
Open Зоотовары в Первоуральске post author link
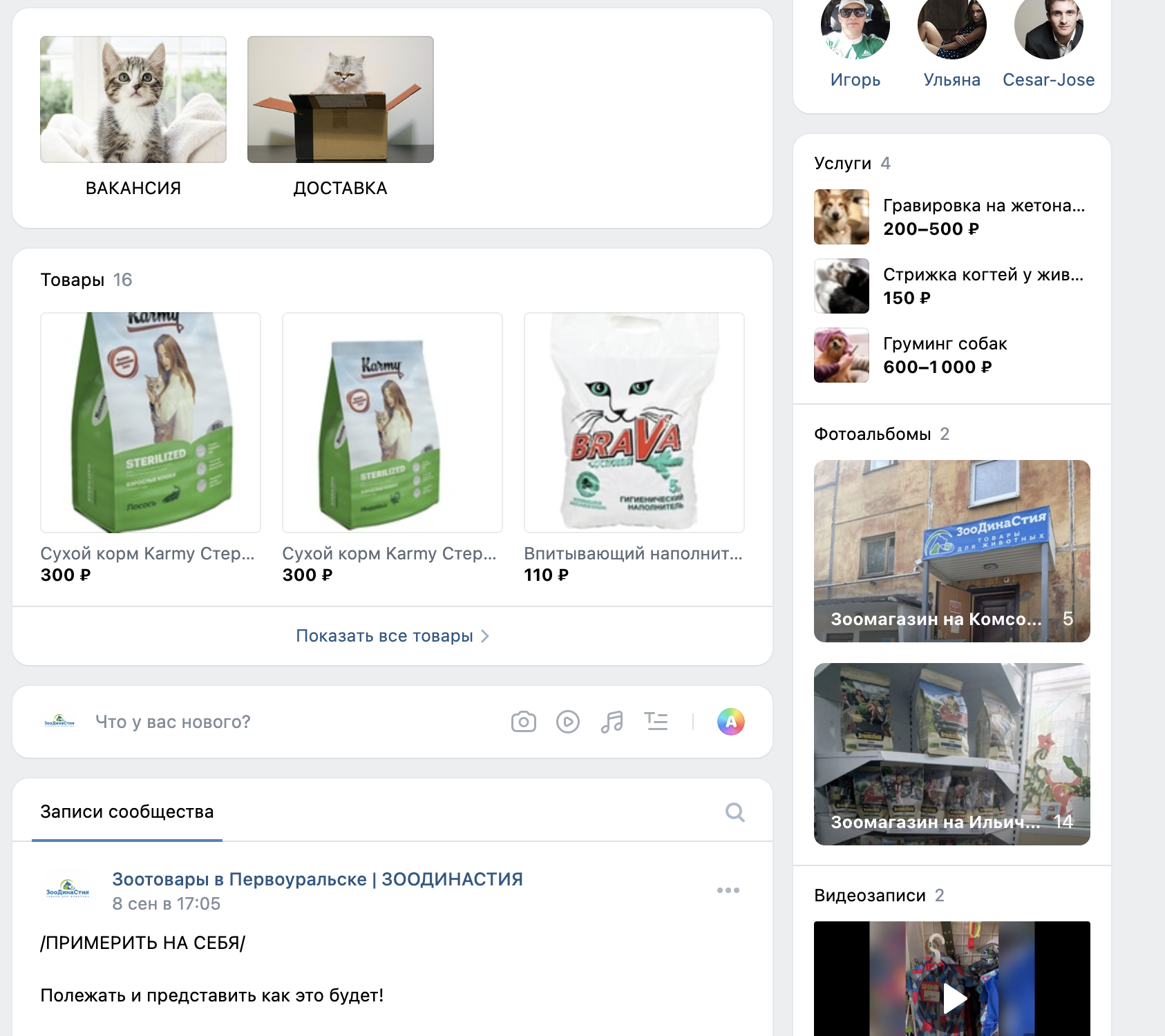pyautogui.click(x=317, y=879)
